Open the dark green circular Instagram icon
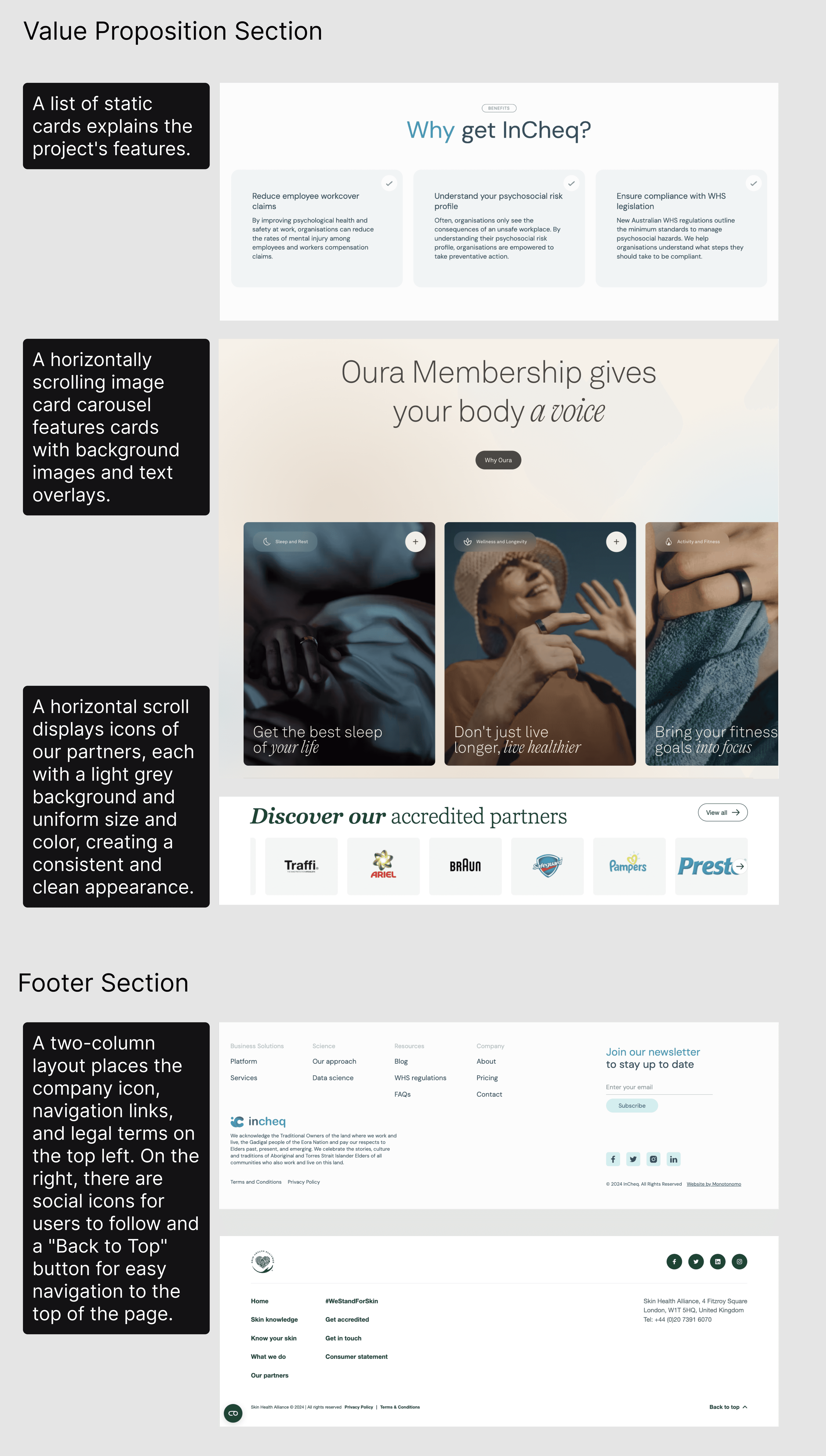This screenshot has width=826, height=1456. [x=739, y=1261]
